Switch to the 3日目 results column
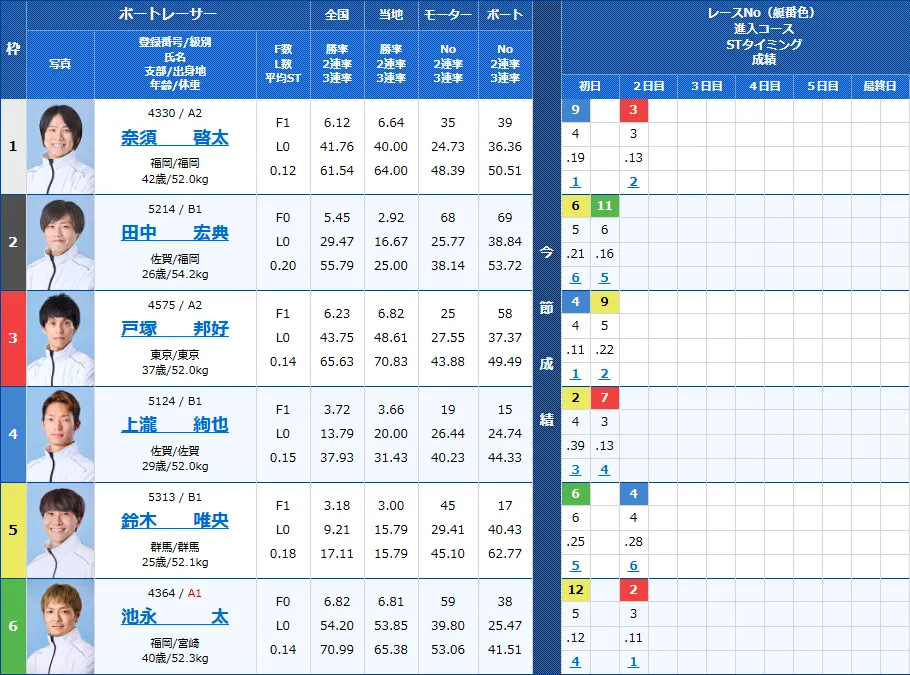This screenshot has height=675, width=910. pos(705,86)
